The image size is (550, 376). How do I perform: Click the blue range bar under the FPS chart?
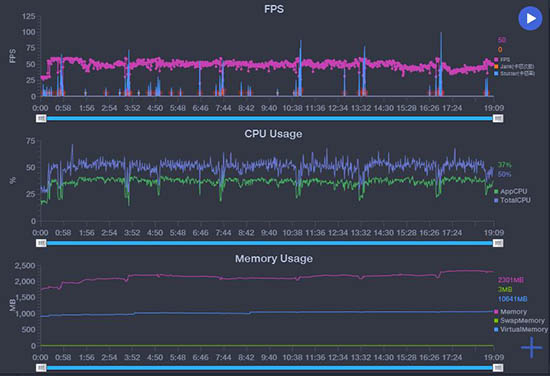(x=270, y=119)
